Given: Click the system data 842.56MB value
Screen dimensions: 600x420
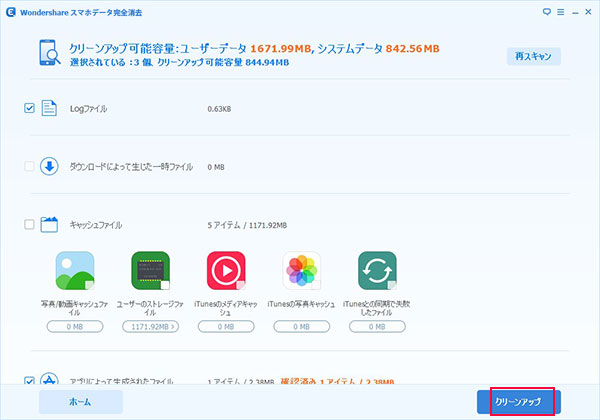Looking at the screenshot, I should click(x=412, y=49).
